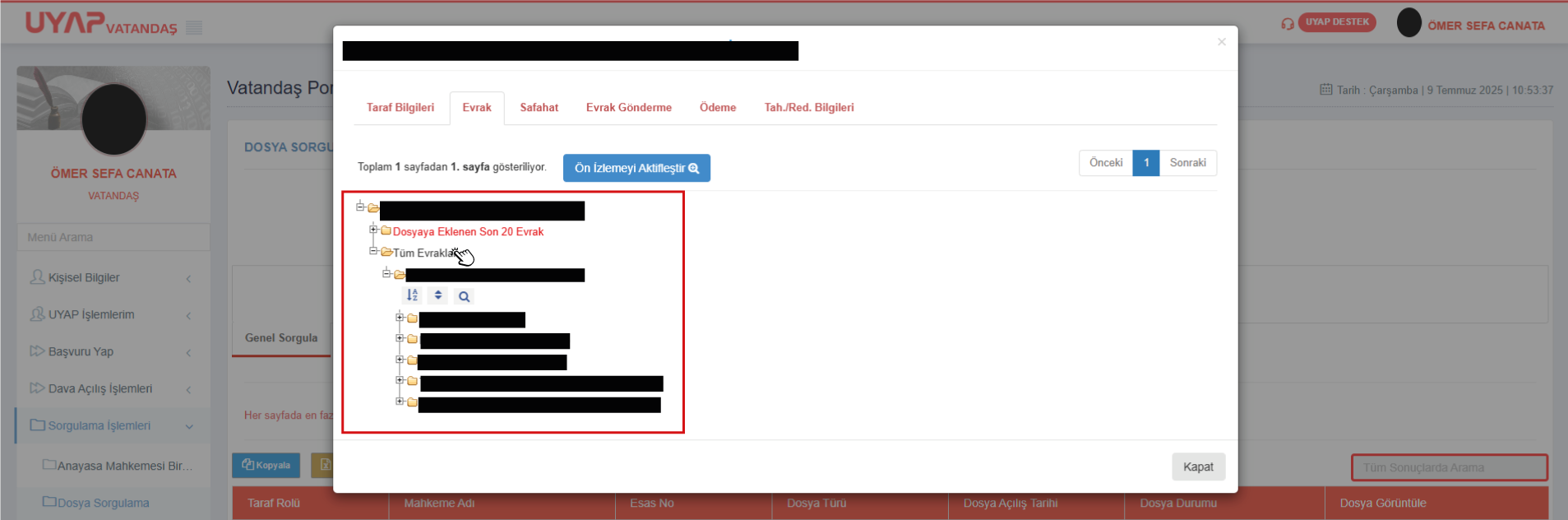Expand the UYAP İşlemlerim sidebar menu
This screenshot has height=520, width=1568.
pyautogui.click(x=189, y=315)
